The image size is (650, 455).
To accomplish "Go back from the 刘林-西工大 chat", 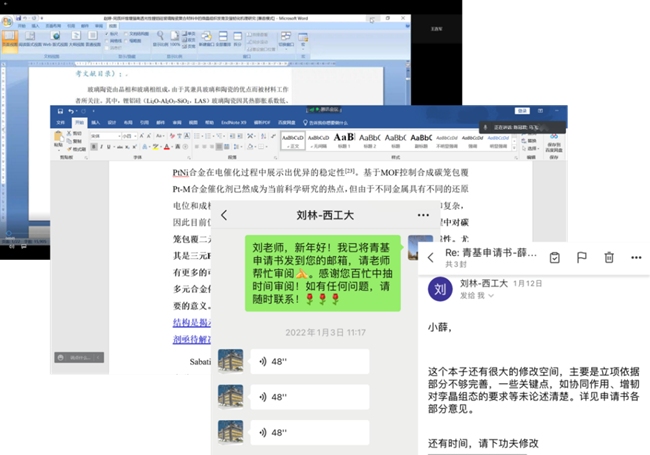I will 224,215.
